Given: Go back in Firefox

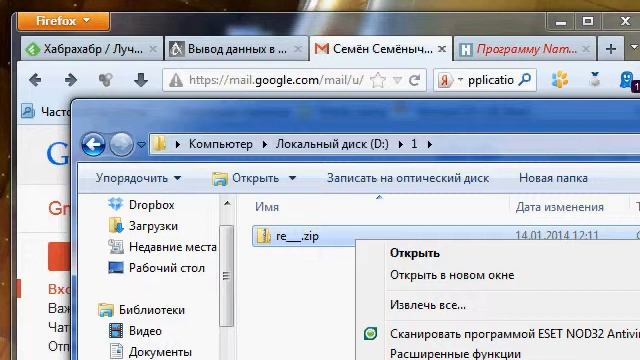Looking at the screenshot, I should click(x=36, y=80).
